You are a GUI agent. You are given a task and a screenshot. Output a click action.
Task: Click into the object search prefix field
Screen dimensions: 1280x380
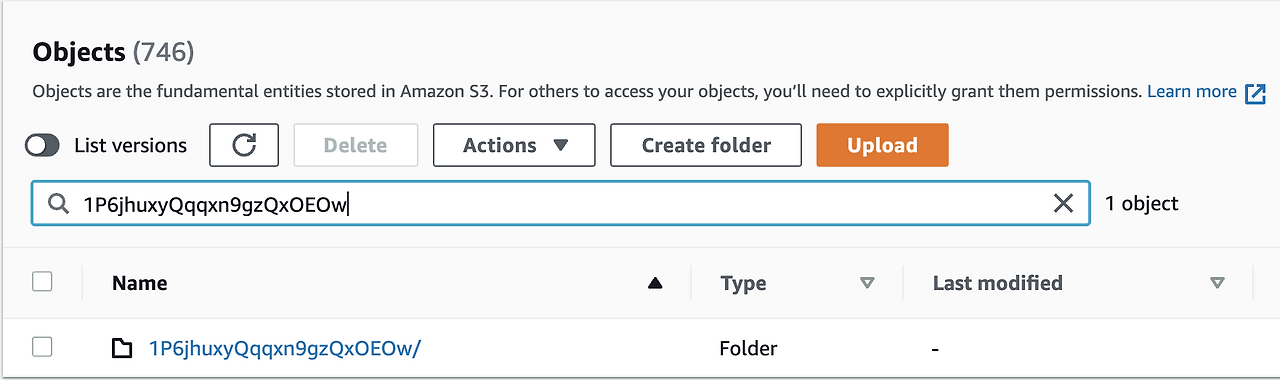(560, 204)
